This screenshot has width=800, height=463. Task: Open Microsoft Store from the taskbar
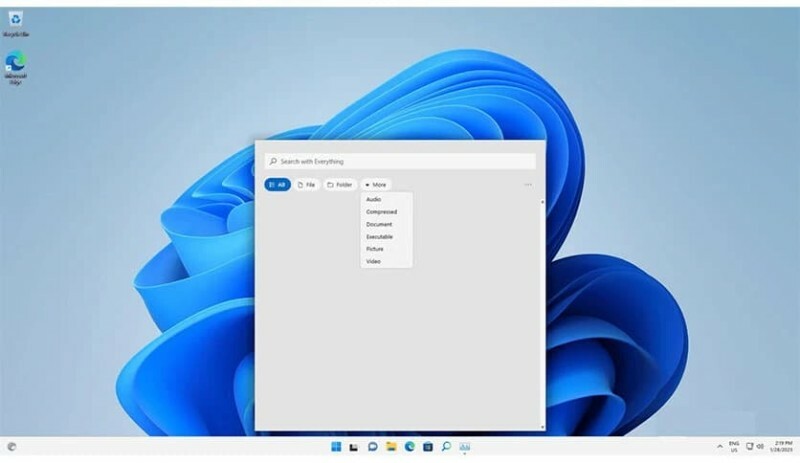coord(427,446)
